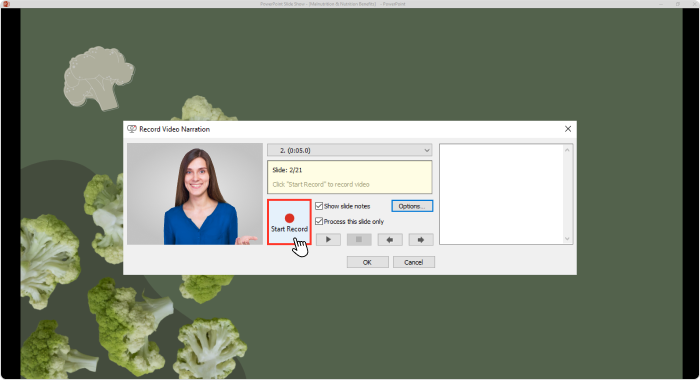Click the Record Video Narration title icon

132,129
